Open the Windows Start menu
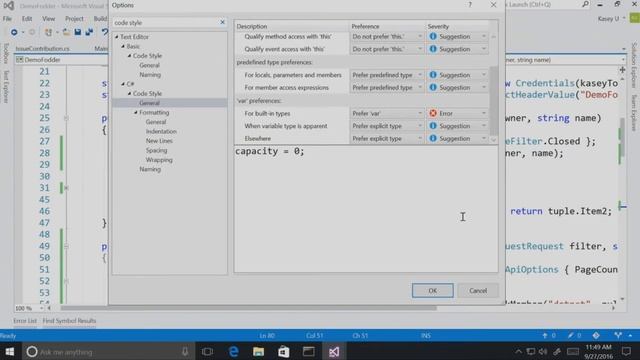640x360 pixels. 9,351
